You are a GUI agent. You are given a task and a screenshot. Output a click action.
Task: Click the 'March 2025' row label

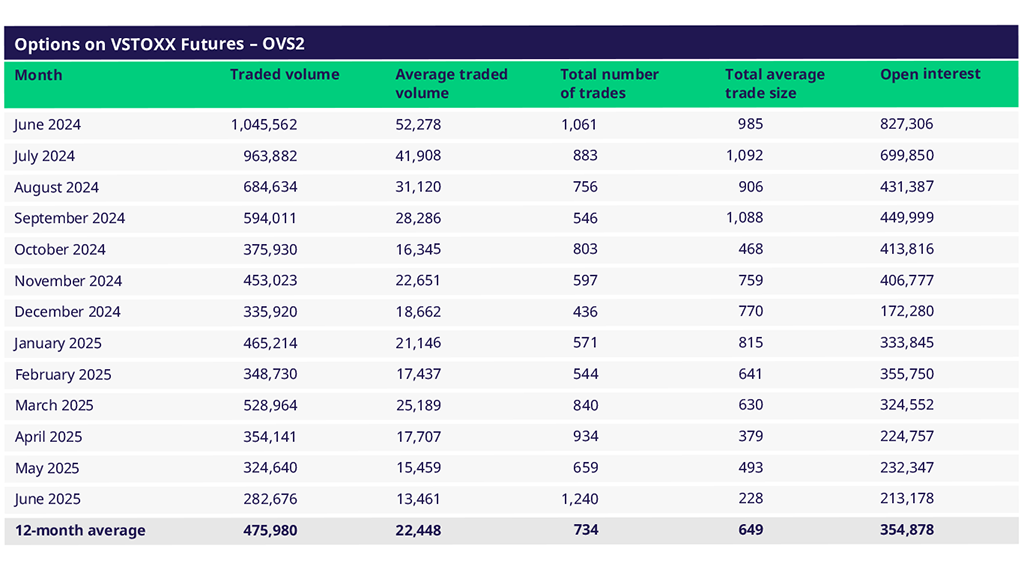pyautogui.click(x=54, y=405)
